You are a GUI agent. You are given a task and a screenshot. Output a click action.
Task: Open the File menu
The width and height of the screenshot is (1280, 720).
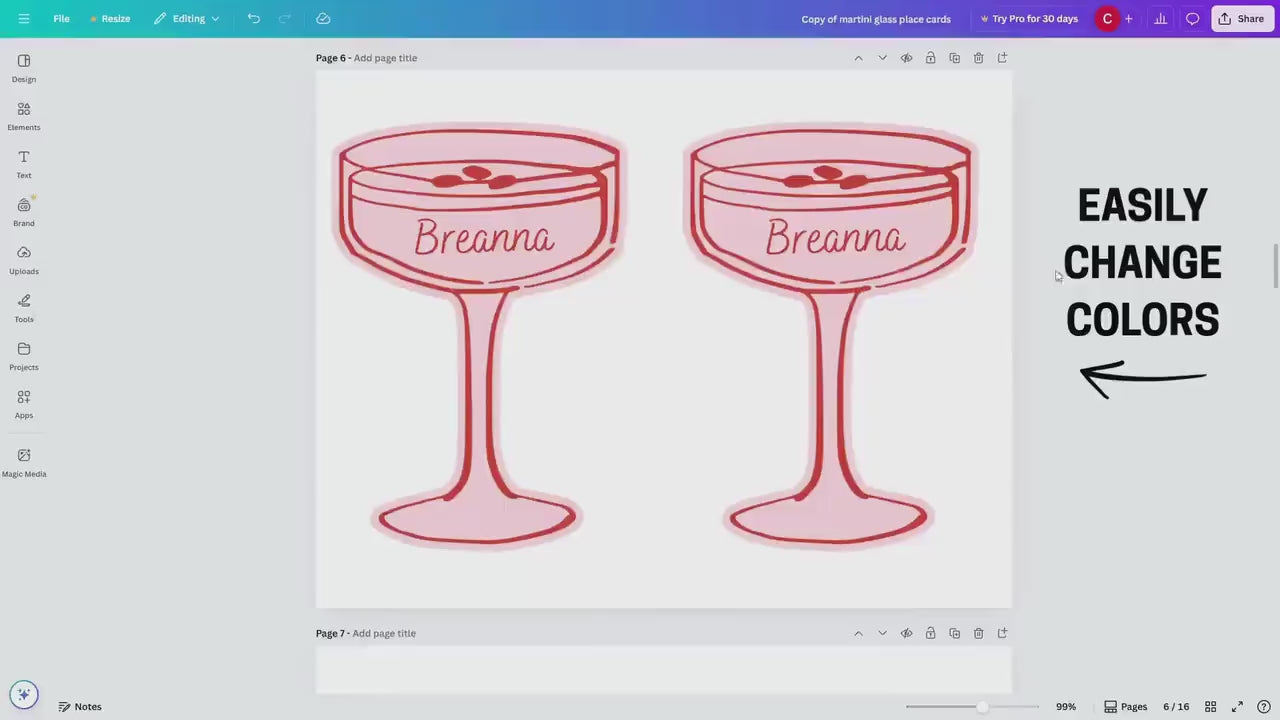pos(61,19)
